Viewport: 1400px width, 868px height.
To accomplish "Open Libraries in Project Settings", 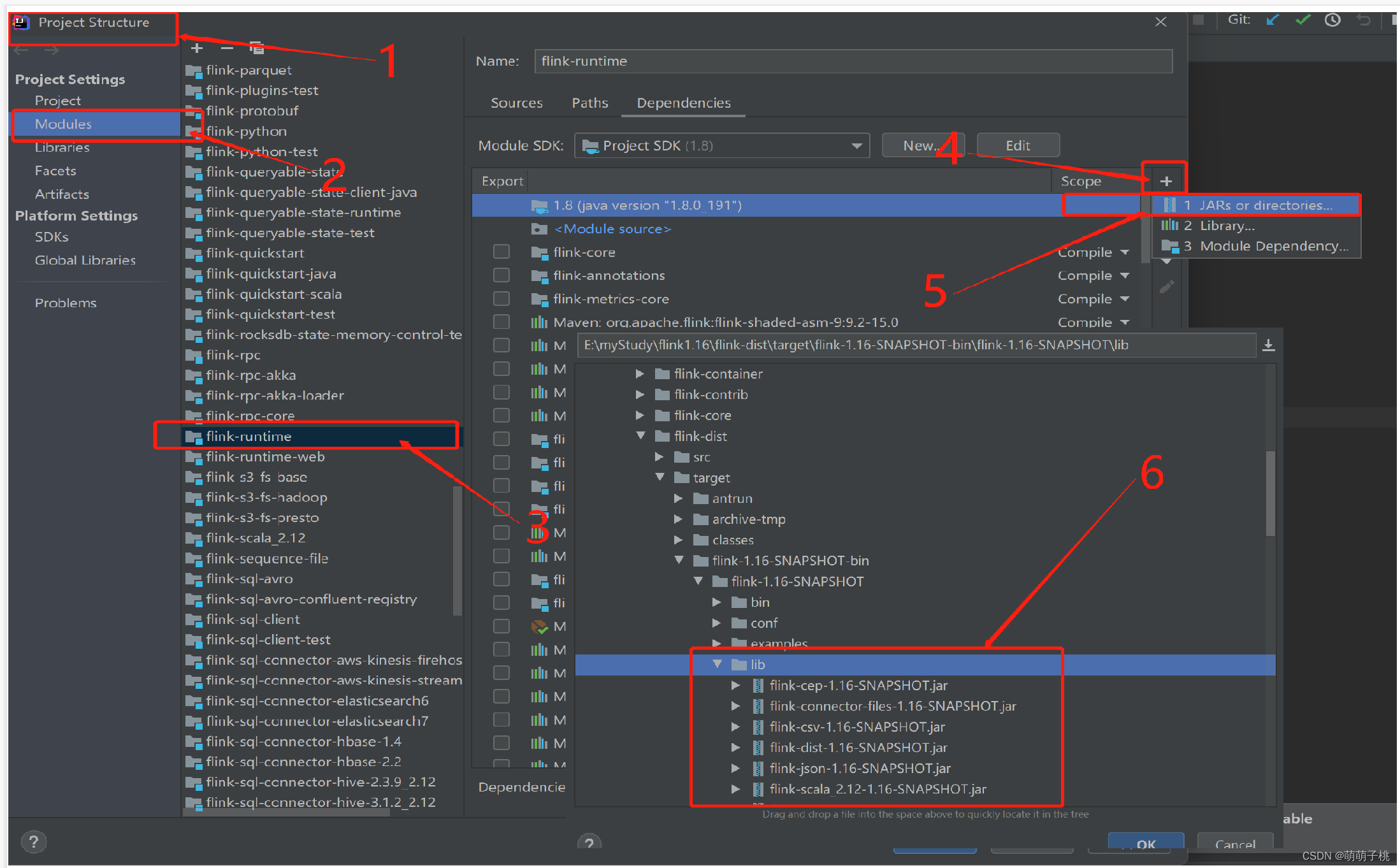I will pyautogui.click(x=62, y=147).
